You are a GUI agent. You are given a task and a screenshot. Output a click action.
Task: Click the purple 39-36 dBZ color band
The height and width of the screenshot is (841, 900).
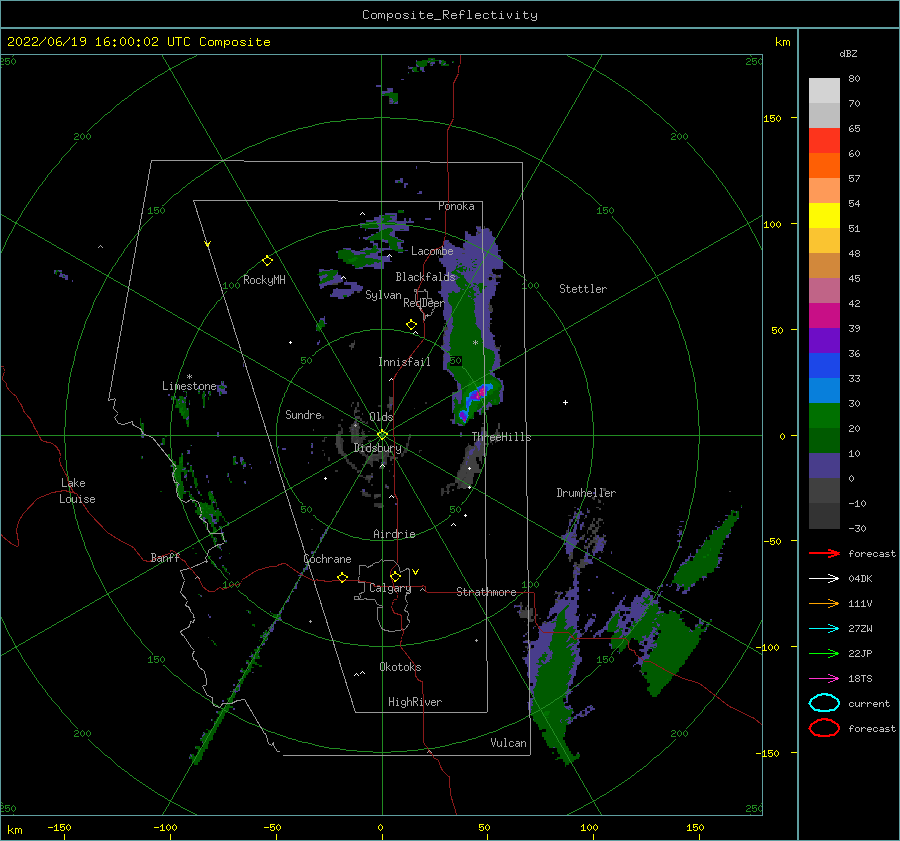pos(824,341)
